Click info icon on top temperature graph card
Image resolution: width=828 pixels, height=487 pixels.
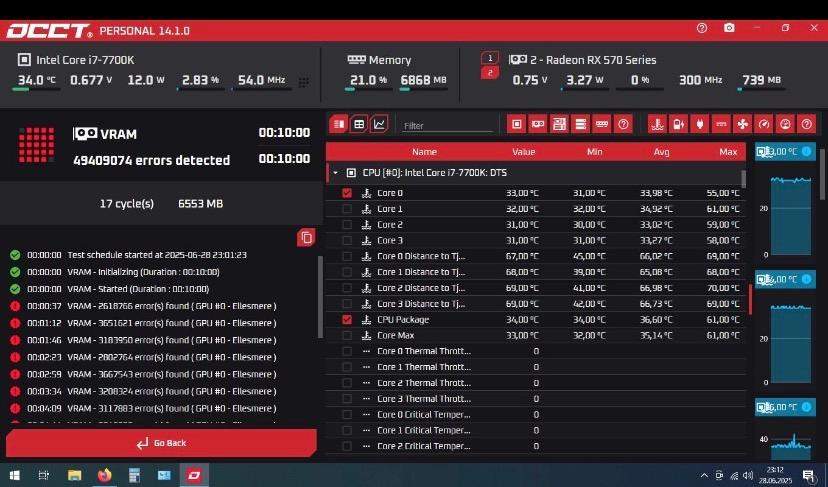tap(806, 152)
